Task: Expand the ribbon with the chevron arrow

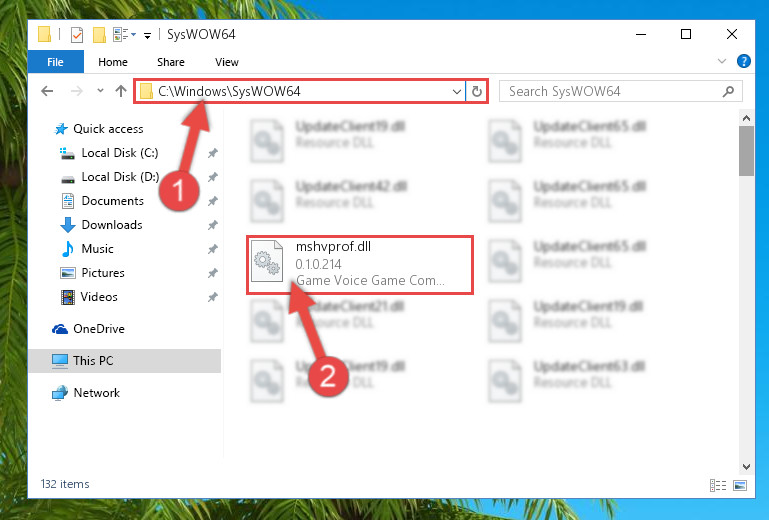Action: [x=721, y=61]
